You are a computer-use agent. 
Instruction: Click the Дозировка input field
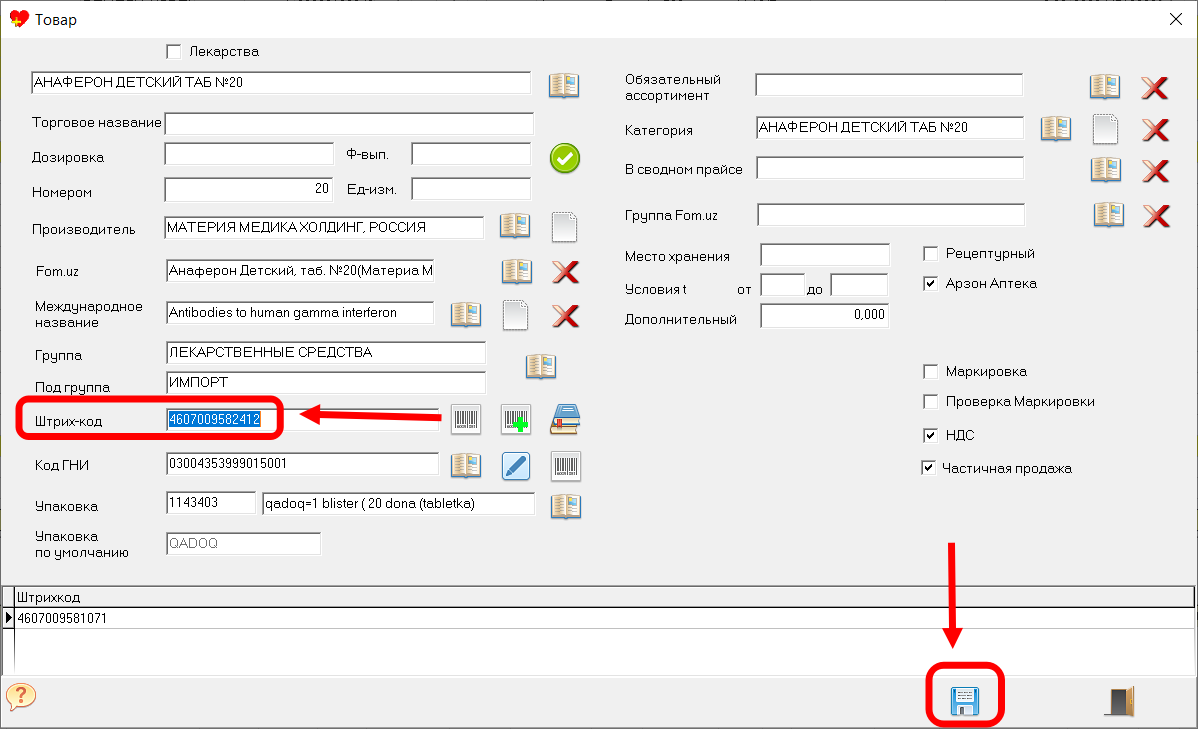pos(249,154)
